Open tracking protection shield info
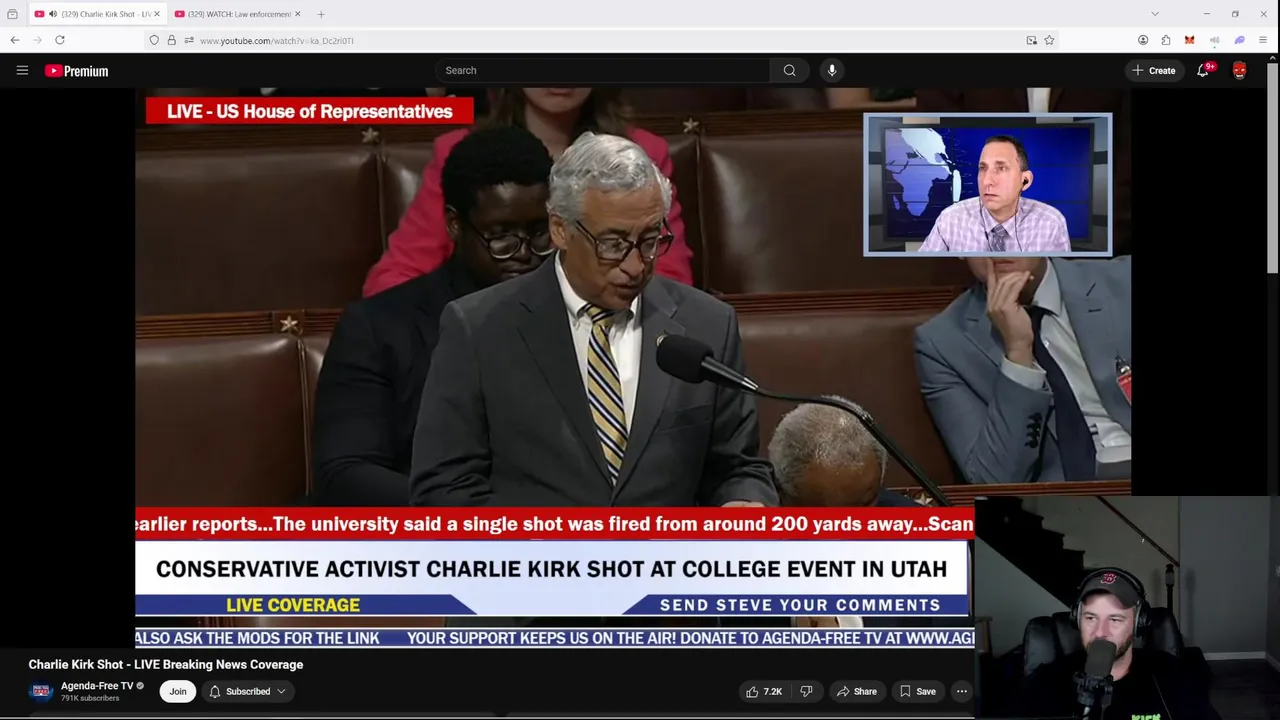The height and width of the screenshot is (720, 1280). (x=154, y=40)
